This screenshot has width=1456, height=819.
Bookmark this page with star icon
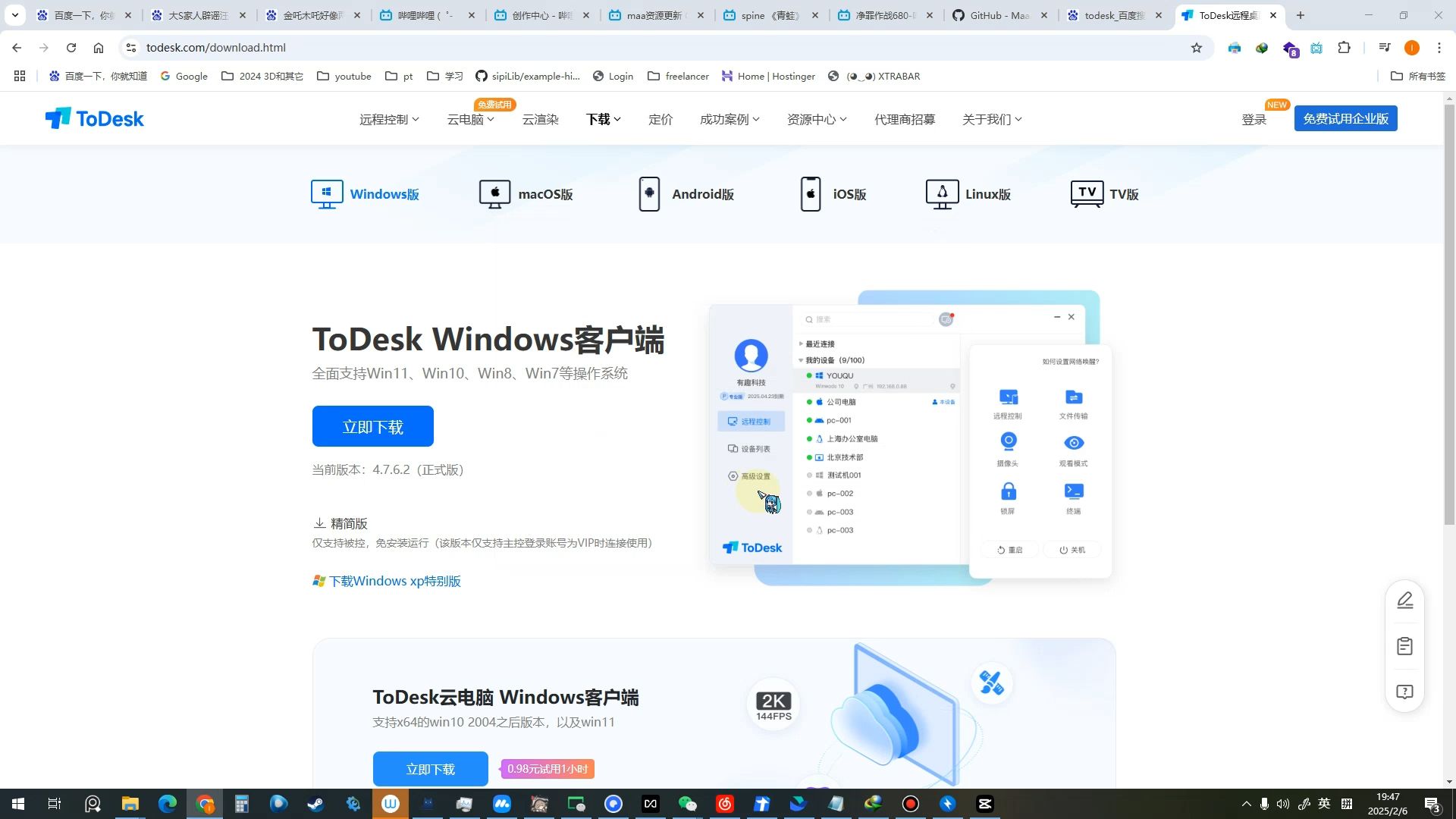[x=1197, y=48]
